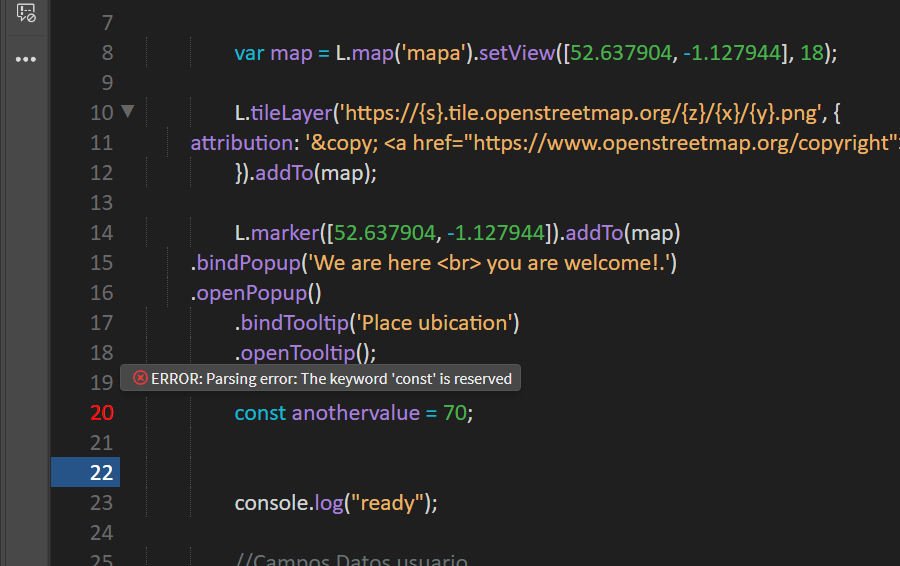
Task: Click the red error icon in the tooltip
Action: pyautogui.click(x=140, y=378)
